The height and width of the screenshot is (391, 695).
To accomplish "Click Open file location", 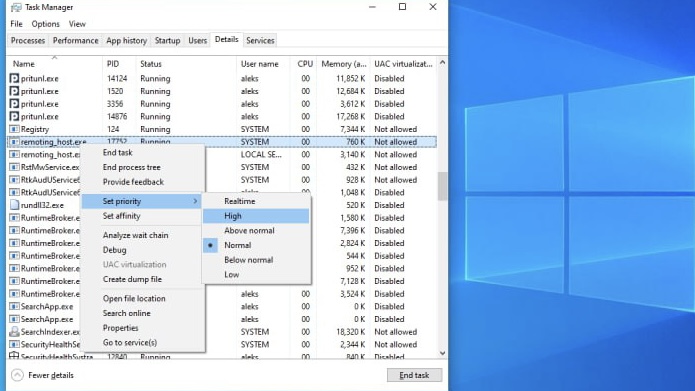I will (134, 298).
